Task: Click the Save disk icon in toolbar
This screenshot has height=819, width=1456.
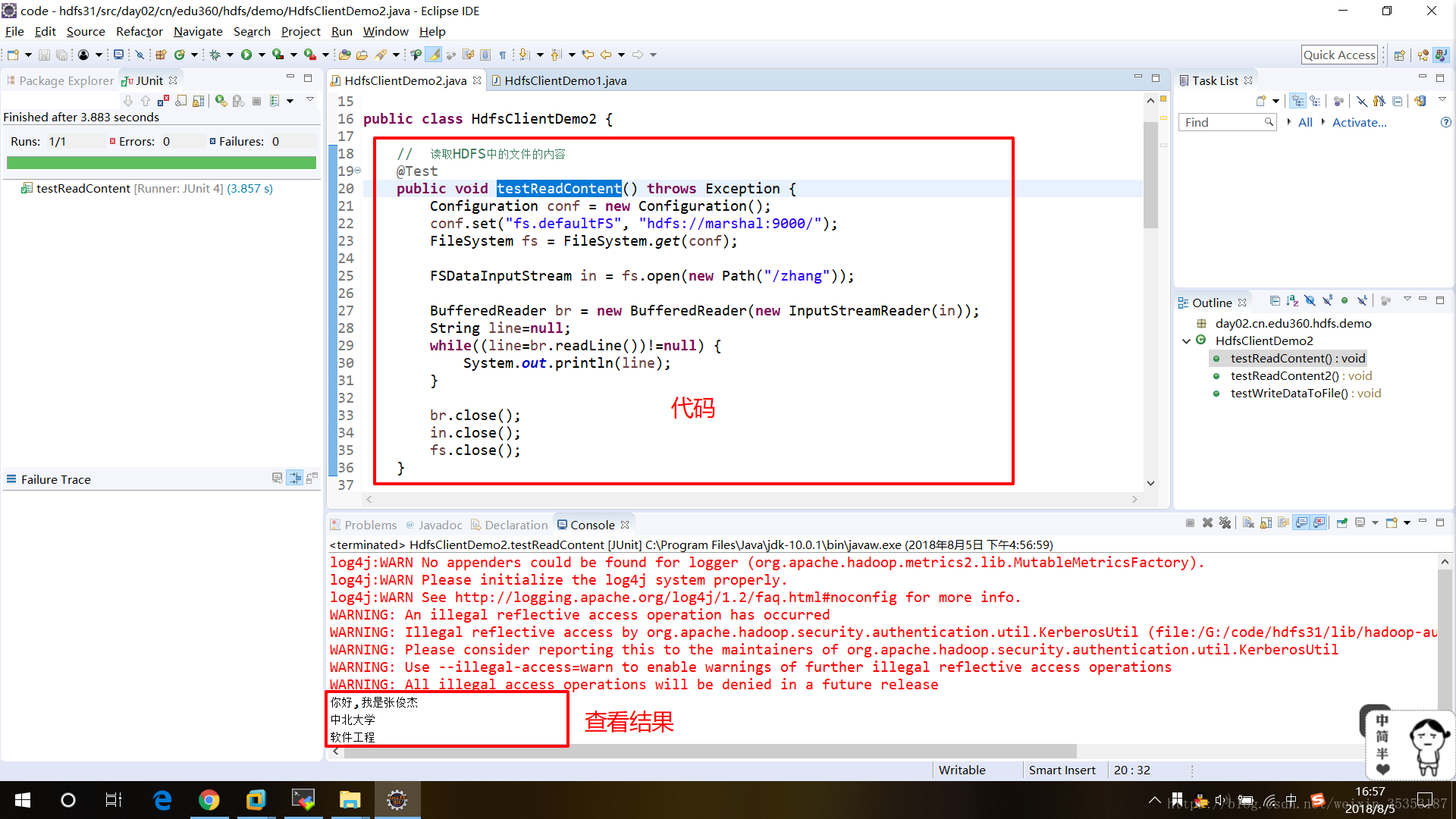Action: pos(44,55)
